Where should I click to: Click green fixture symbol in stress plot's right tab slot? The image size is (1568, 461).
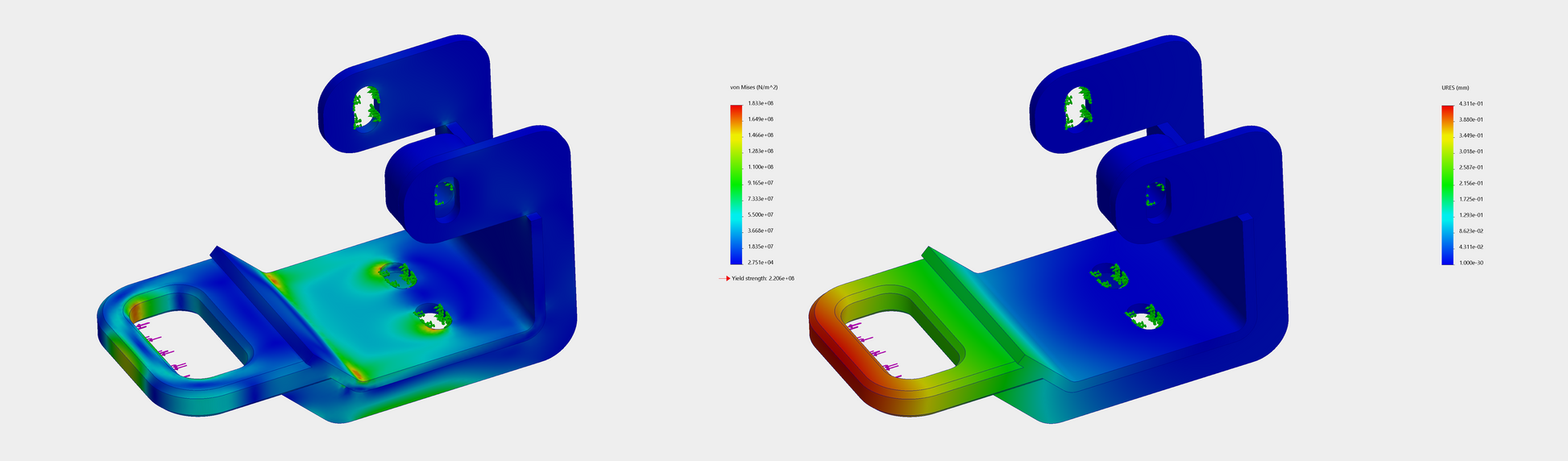click(443, 194)
